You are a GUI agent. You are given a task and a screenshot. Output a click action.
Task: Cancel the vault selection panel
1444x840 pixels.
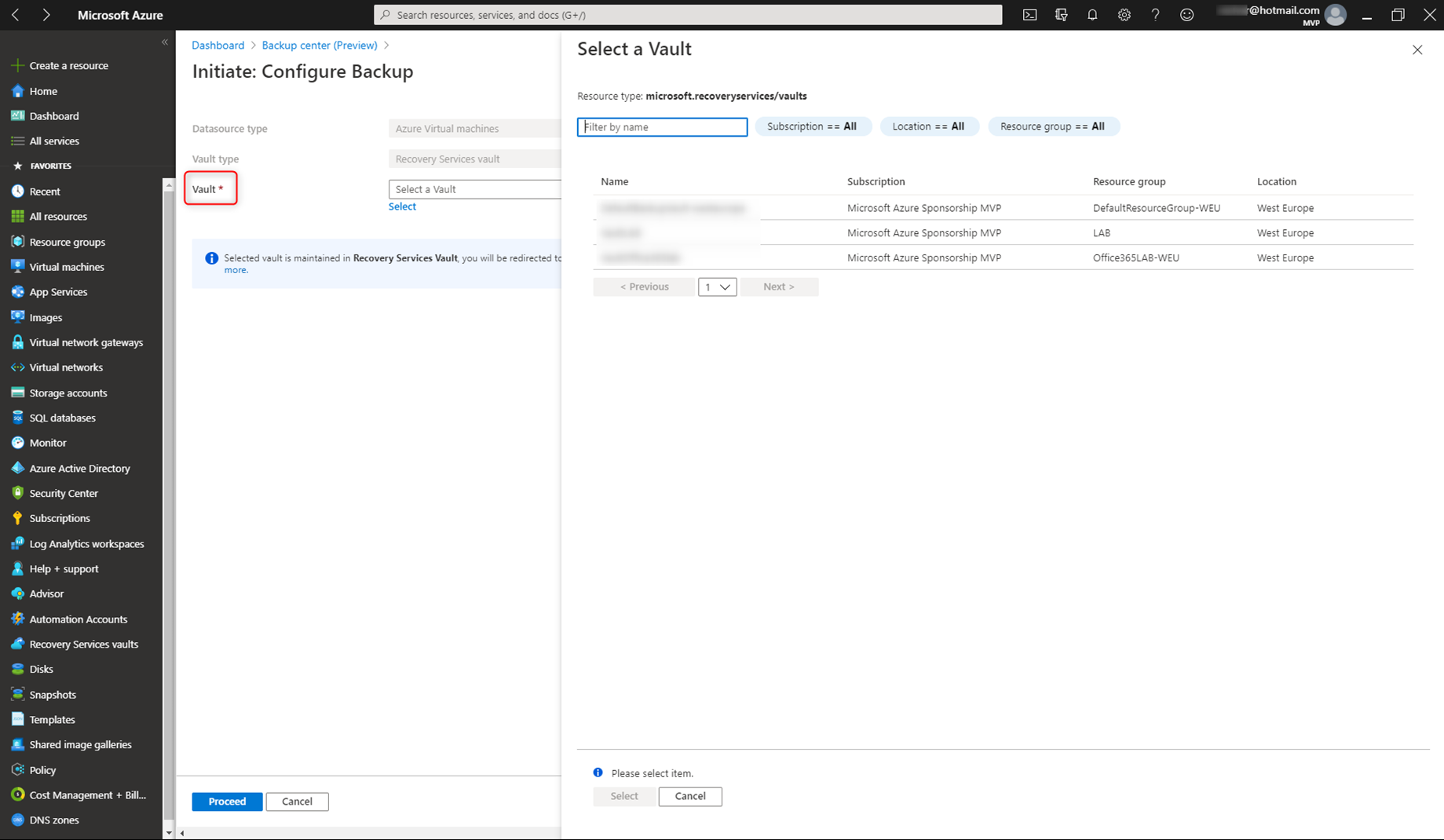pyautogui.click(x=690, y=796)
